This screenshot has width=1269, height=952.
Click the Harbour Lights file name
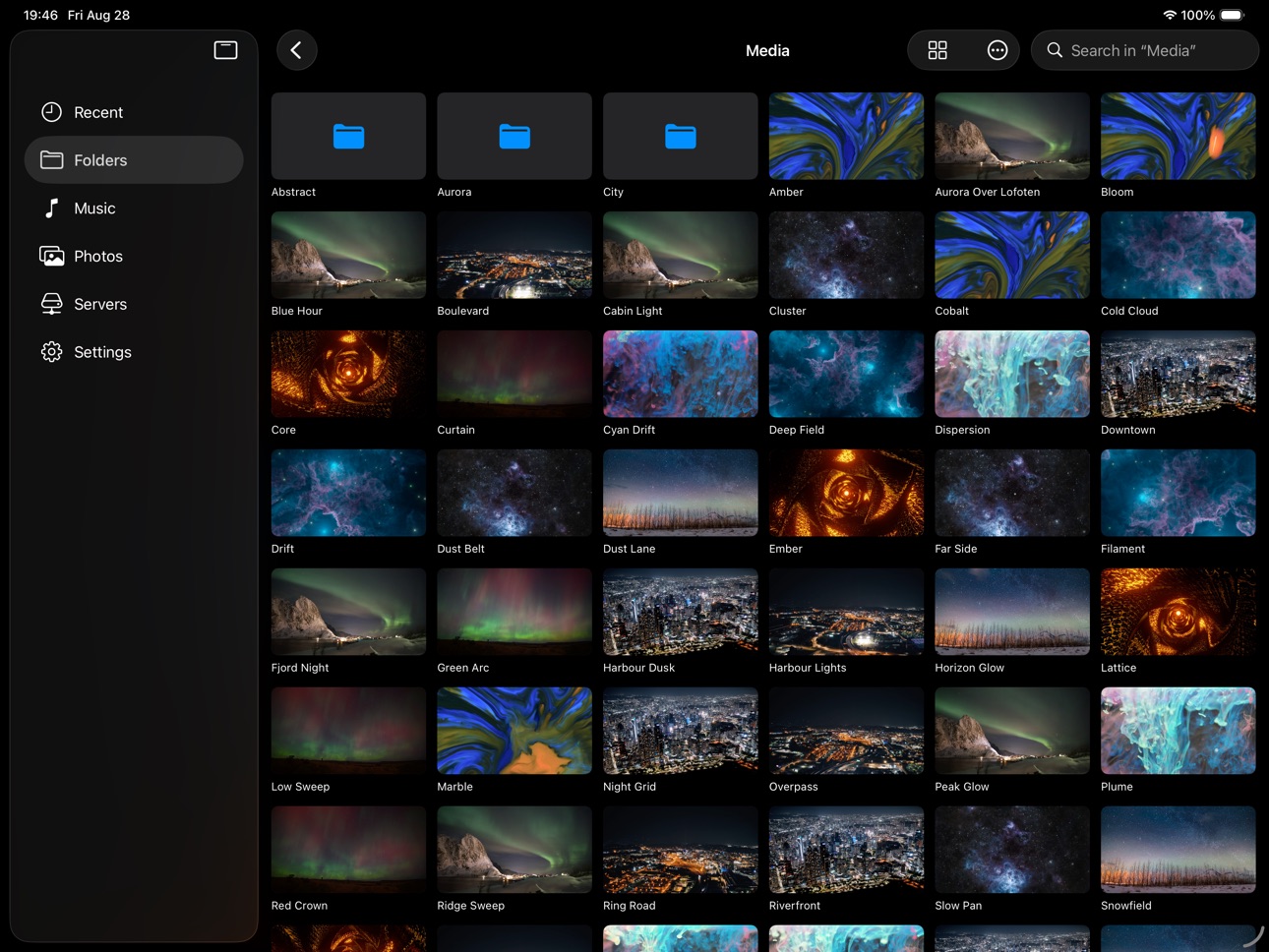point(808,668)
